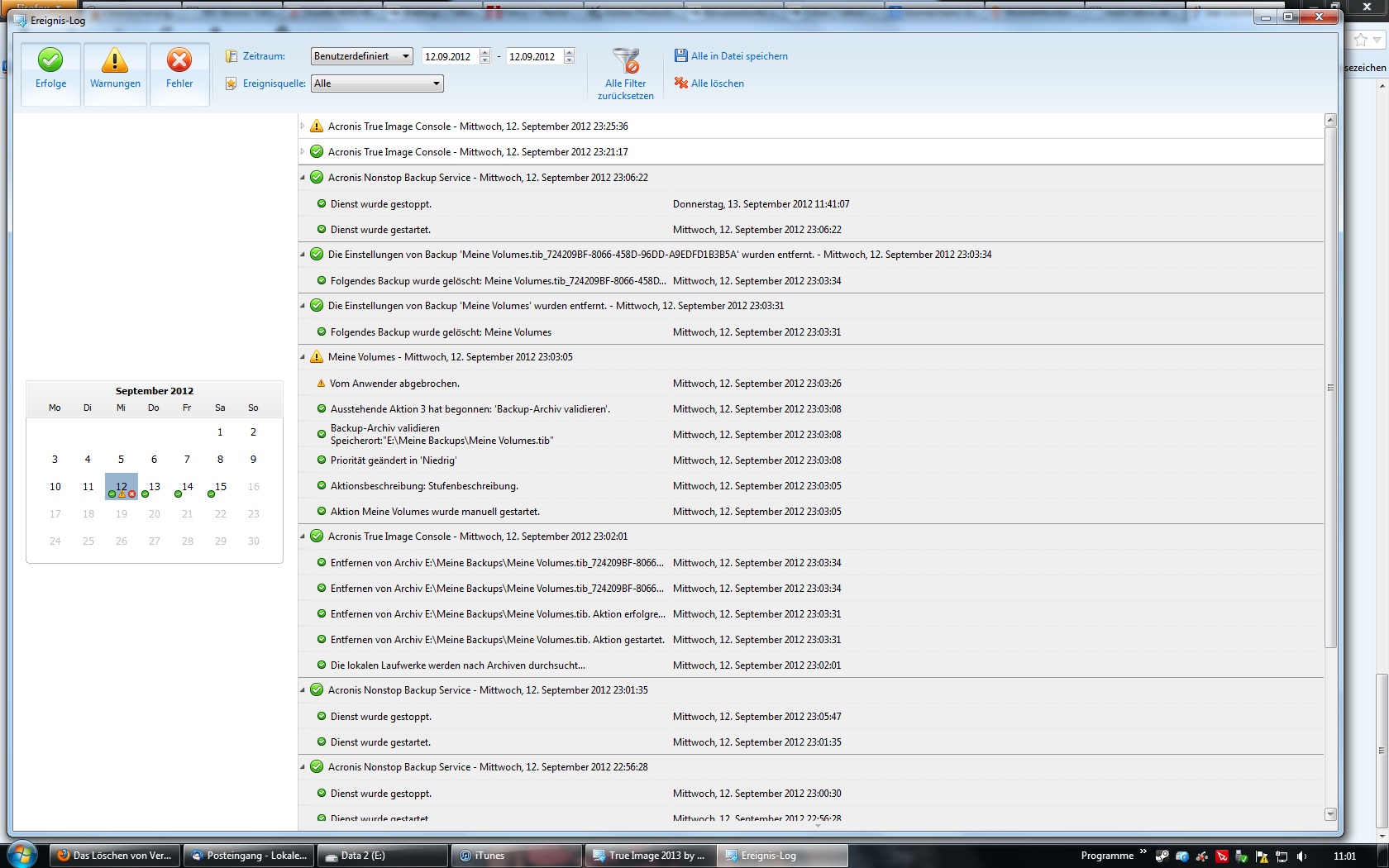This screenshot has height=868, width=1389.
Task: Switch to iTunes taskbar button
Action: pyautogui.click(x=517, y=856)
